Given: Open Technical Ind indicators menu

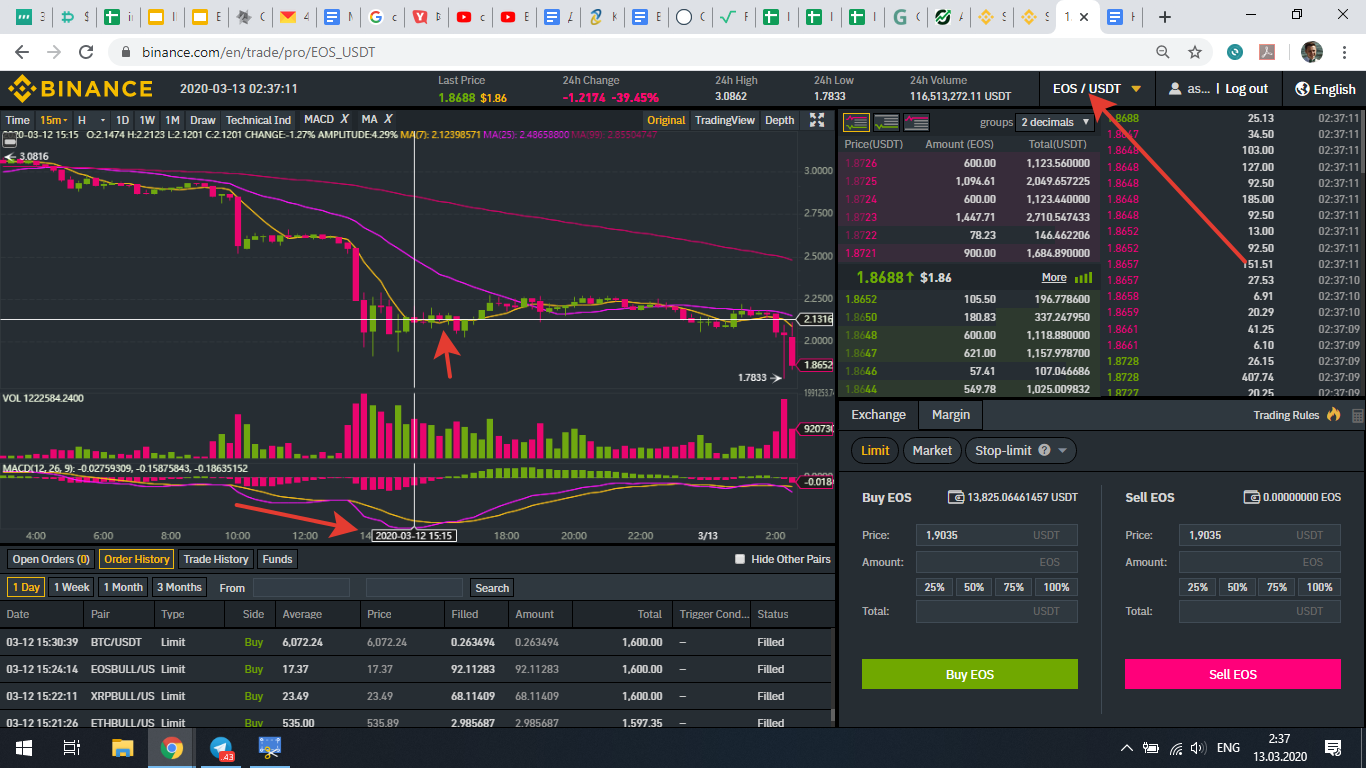Looking at the screenshot, I should click(x=259, y=120).
